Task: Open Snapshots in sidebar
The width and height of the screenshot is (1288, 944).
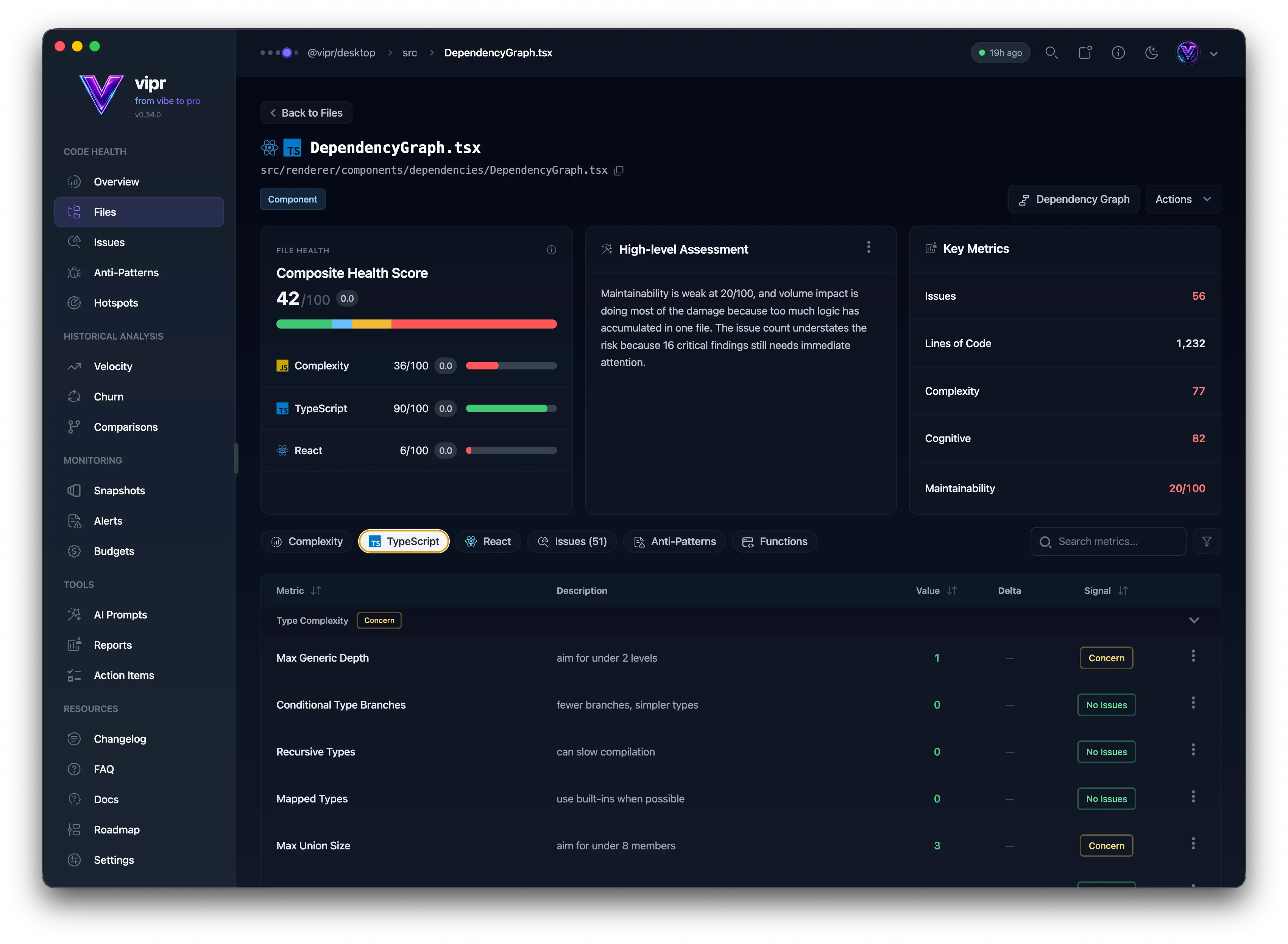Action: point(139,490)
